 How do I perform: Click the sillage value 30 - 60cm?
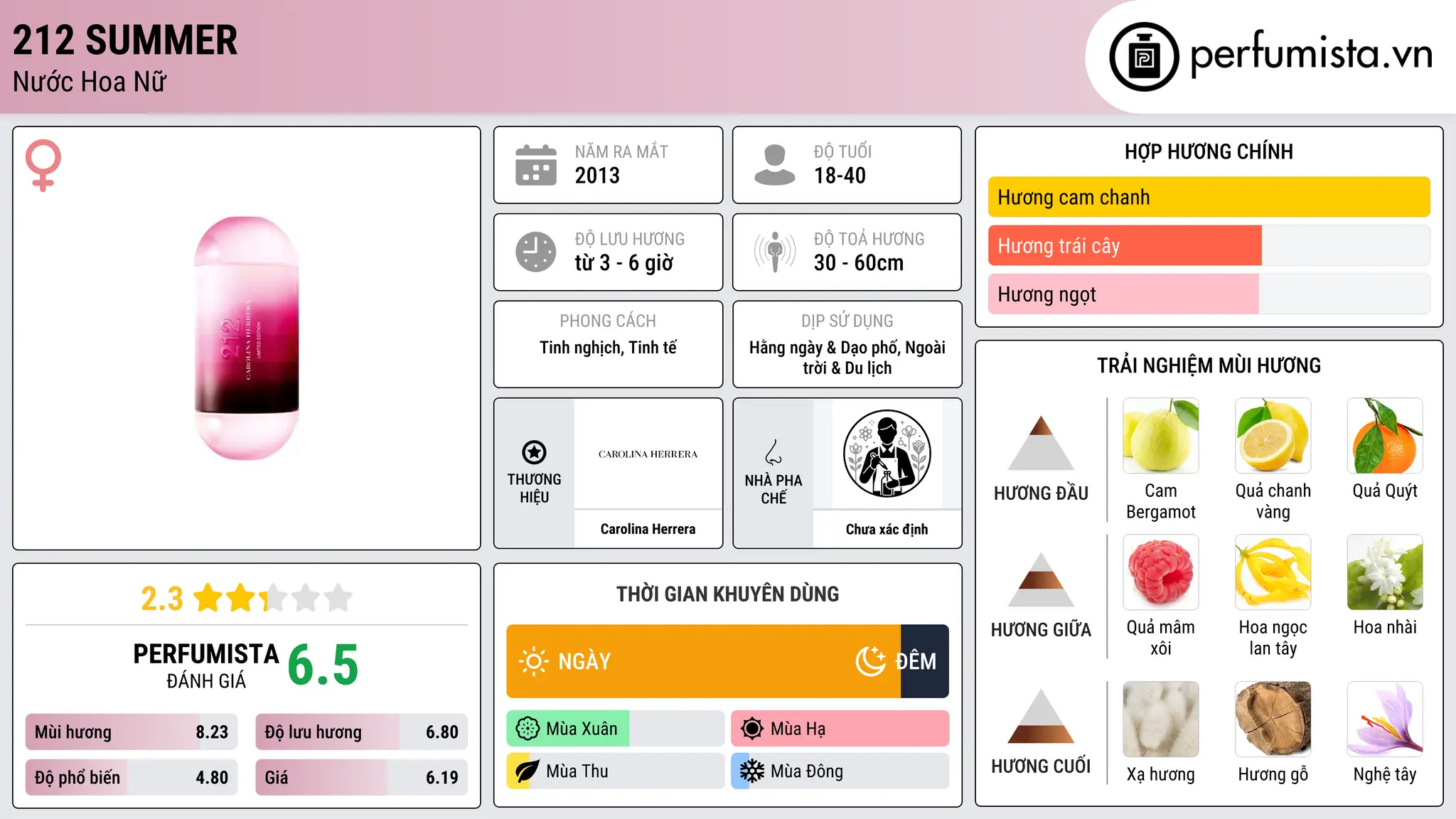coord(859,263)
